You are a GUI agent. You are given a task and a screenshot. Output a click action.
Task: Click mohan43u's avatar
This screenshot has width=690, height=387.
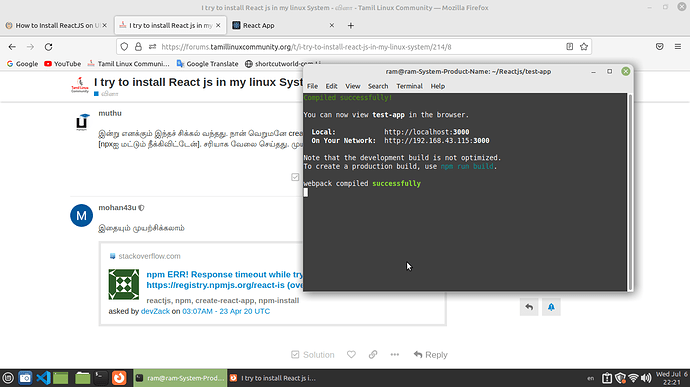(x=81, y=215)
